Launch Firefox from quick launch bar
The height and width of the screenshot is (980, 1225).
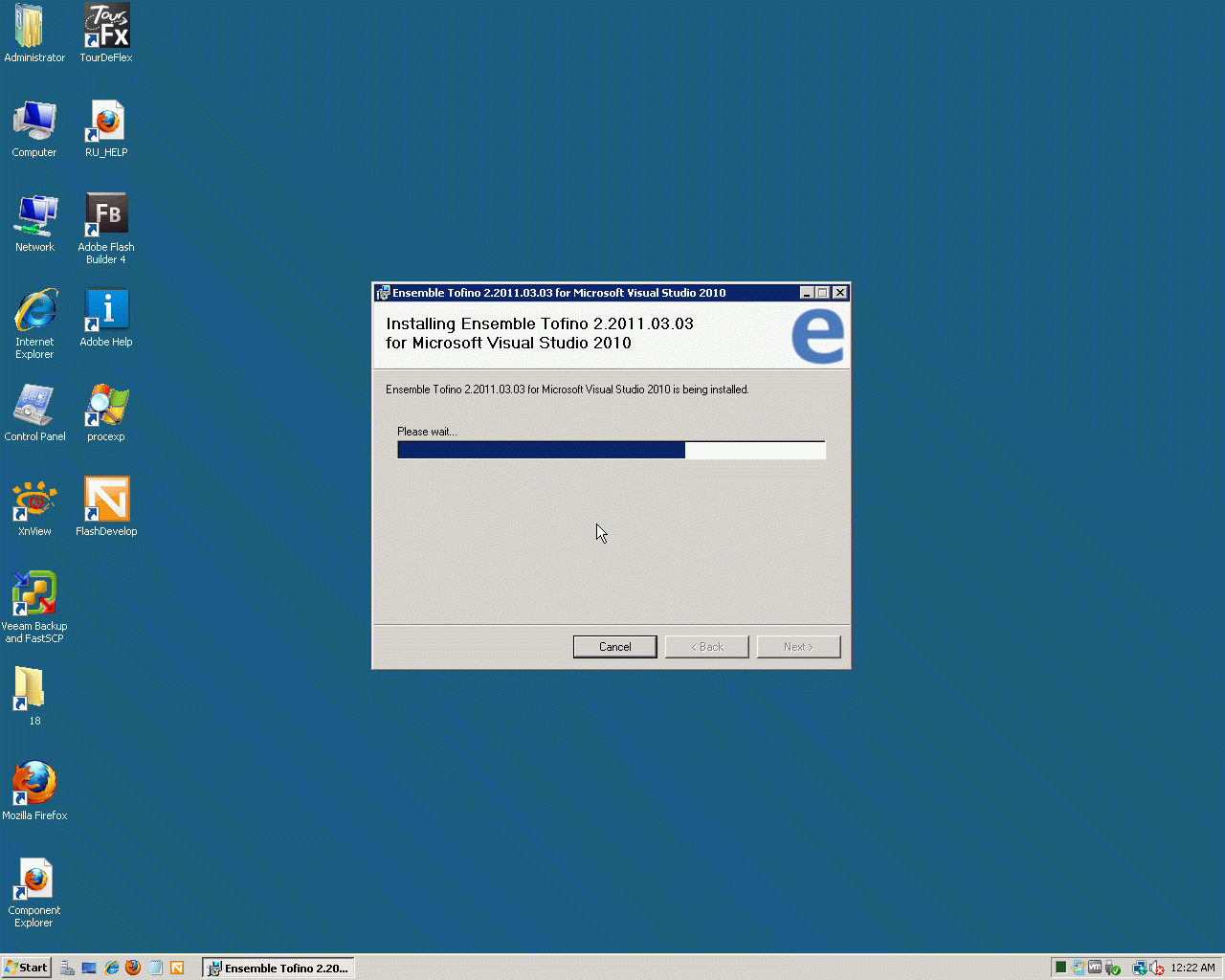coord(133,968)
